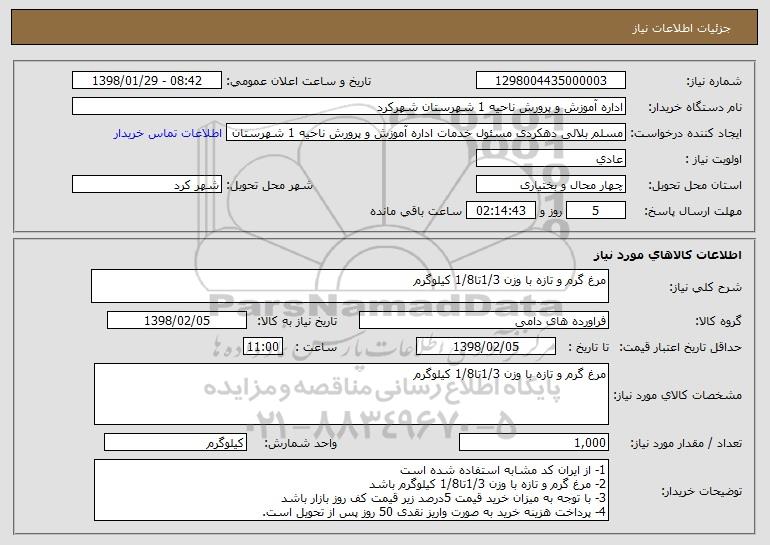
Task: Click the مشخصات کالای مورد نیاز label
Action: pos(678,395)
